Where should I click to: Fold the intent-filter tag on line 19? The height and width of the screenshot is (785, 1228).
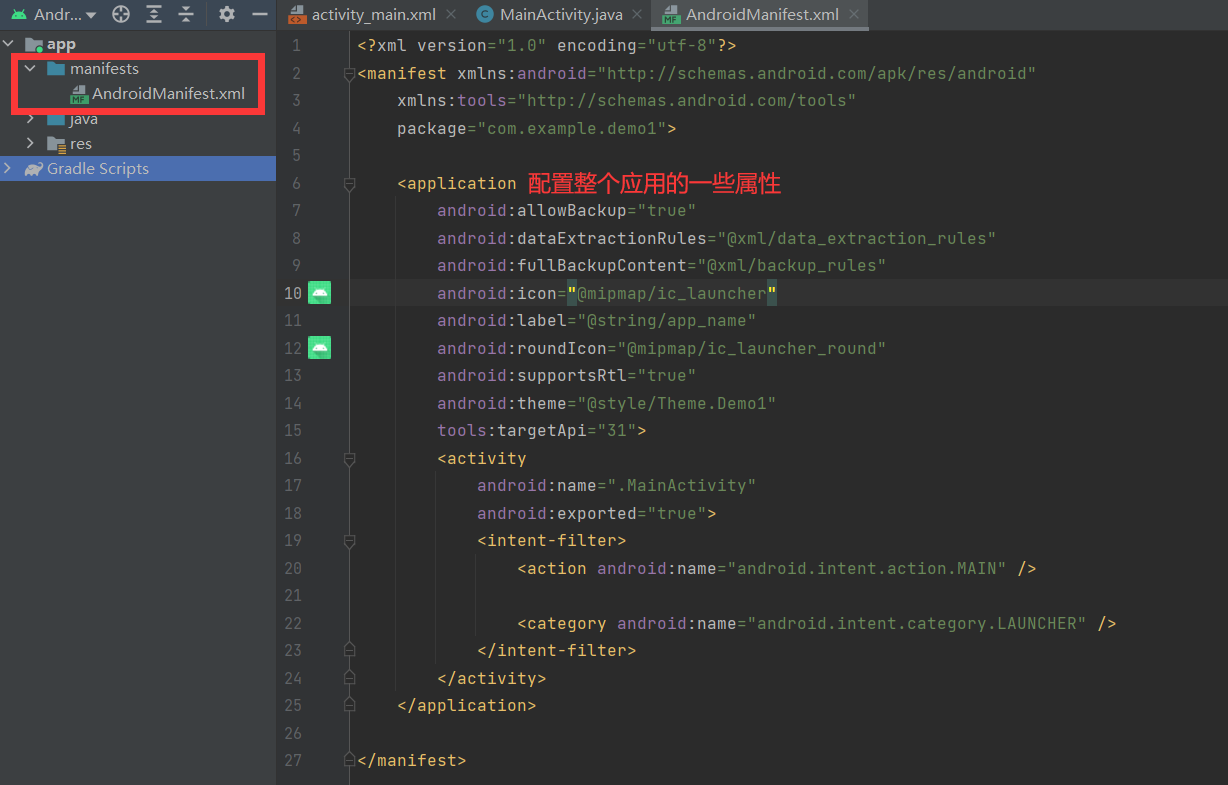click(349, 541)
